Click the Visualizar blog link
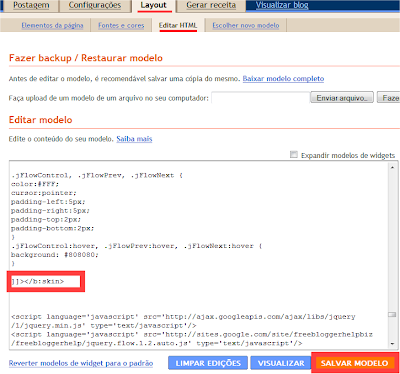The height and width of the screenshot is (374, 400). point(282,5)
